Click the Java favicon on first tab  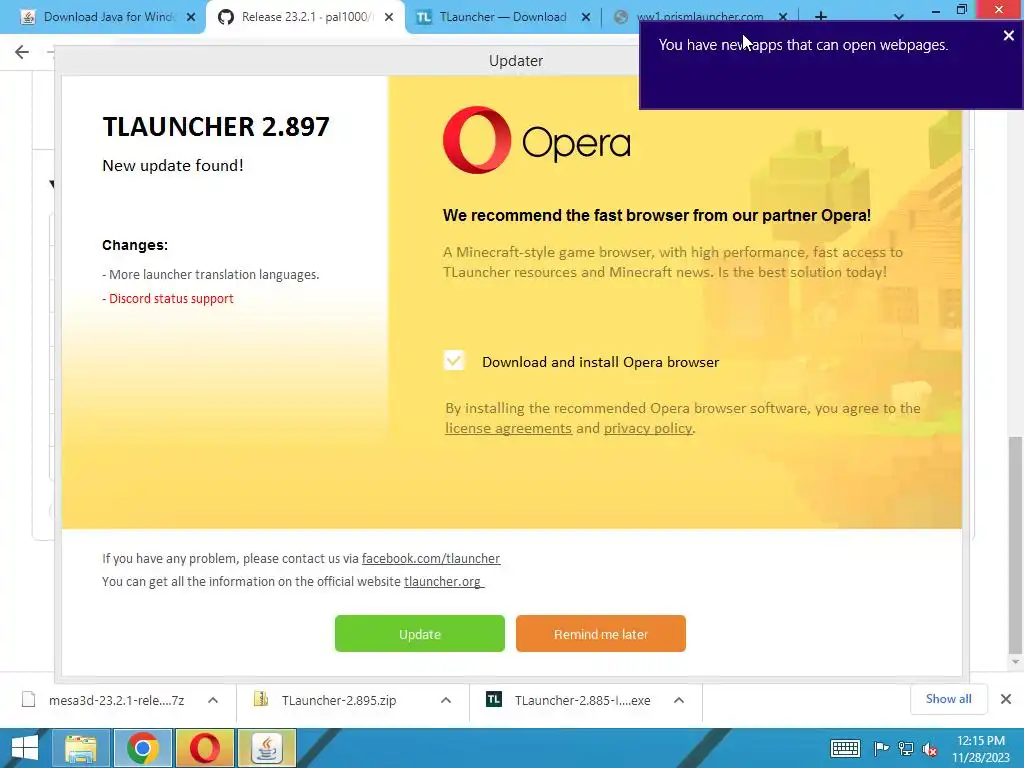click(x=28, y=17)
